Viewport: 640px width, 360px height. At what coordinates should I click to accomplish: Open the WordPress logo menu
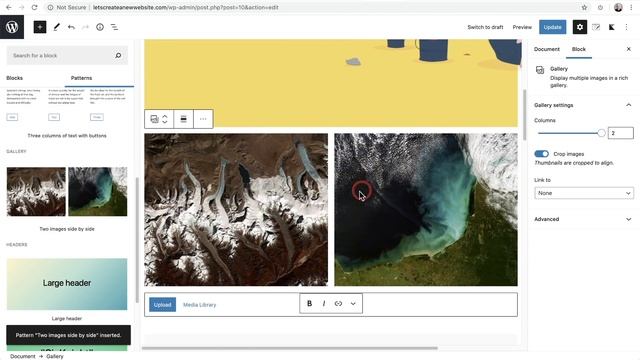[12, 27]
